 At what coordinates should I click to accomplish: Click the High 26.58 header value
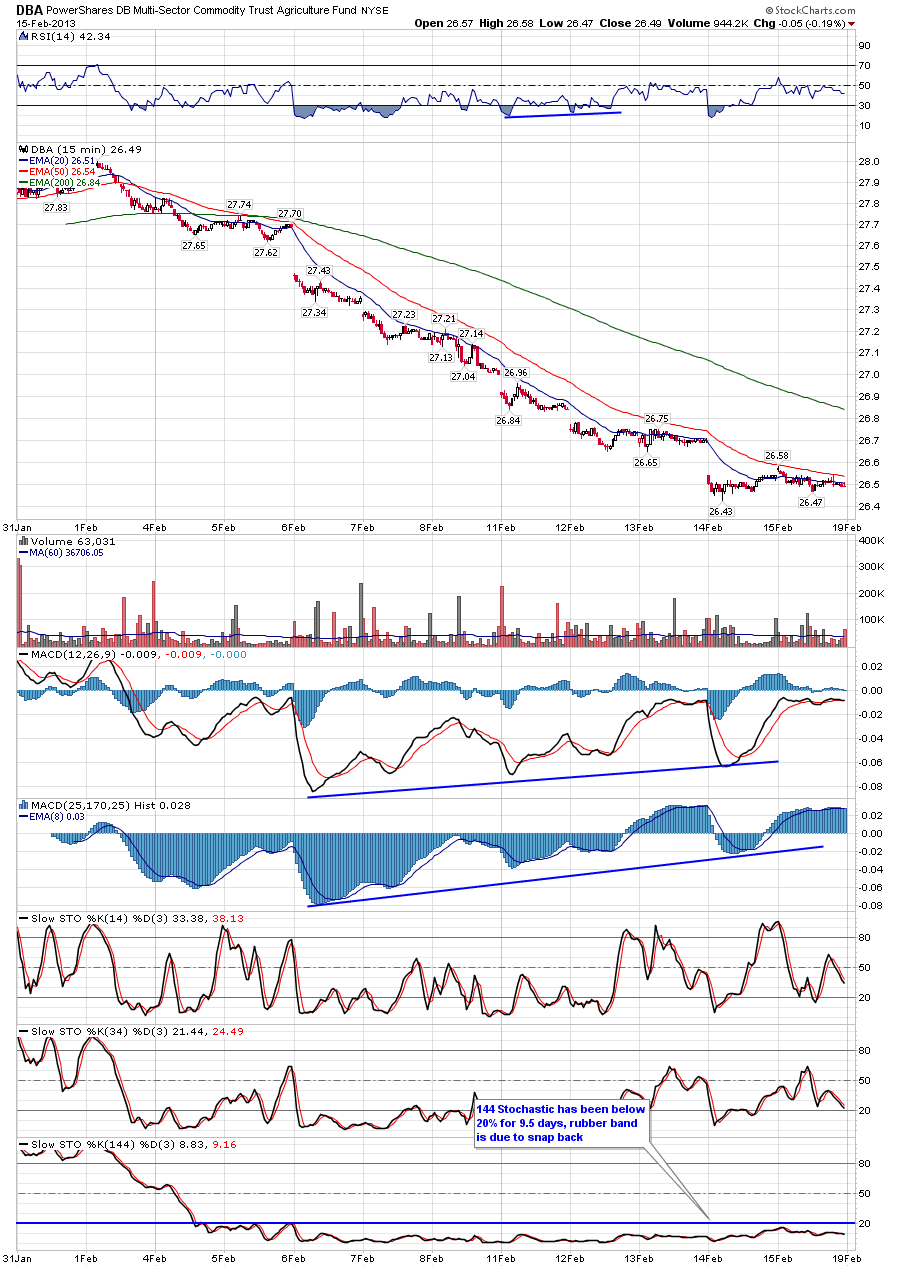[x=508, y=23]
